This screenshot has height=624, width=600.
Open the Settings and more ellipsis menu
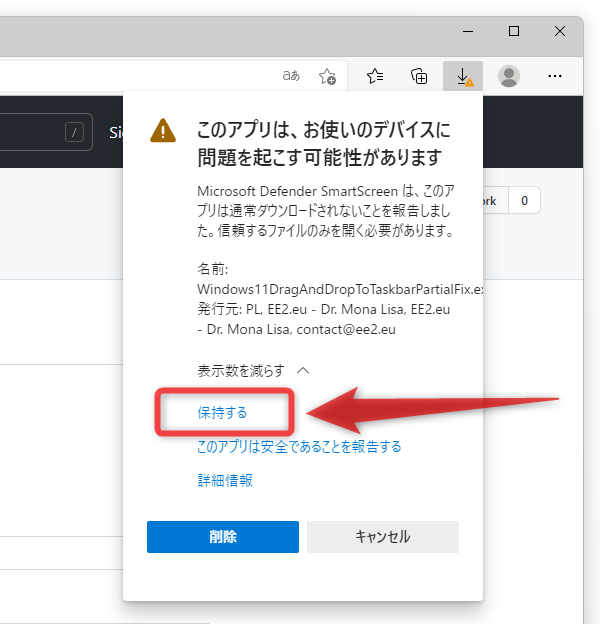555,76
